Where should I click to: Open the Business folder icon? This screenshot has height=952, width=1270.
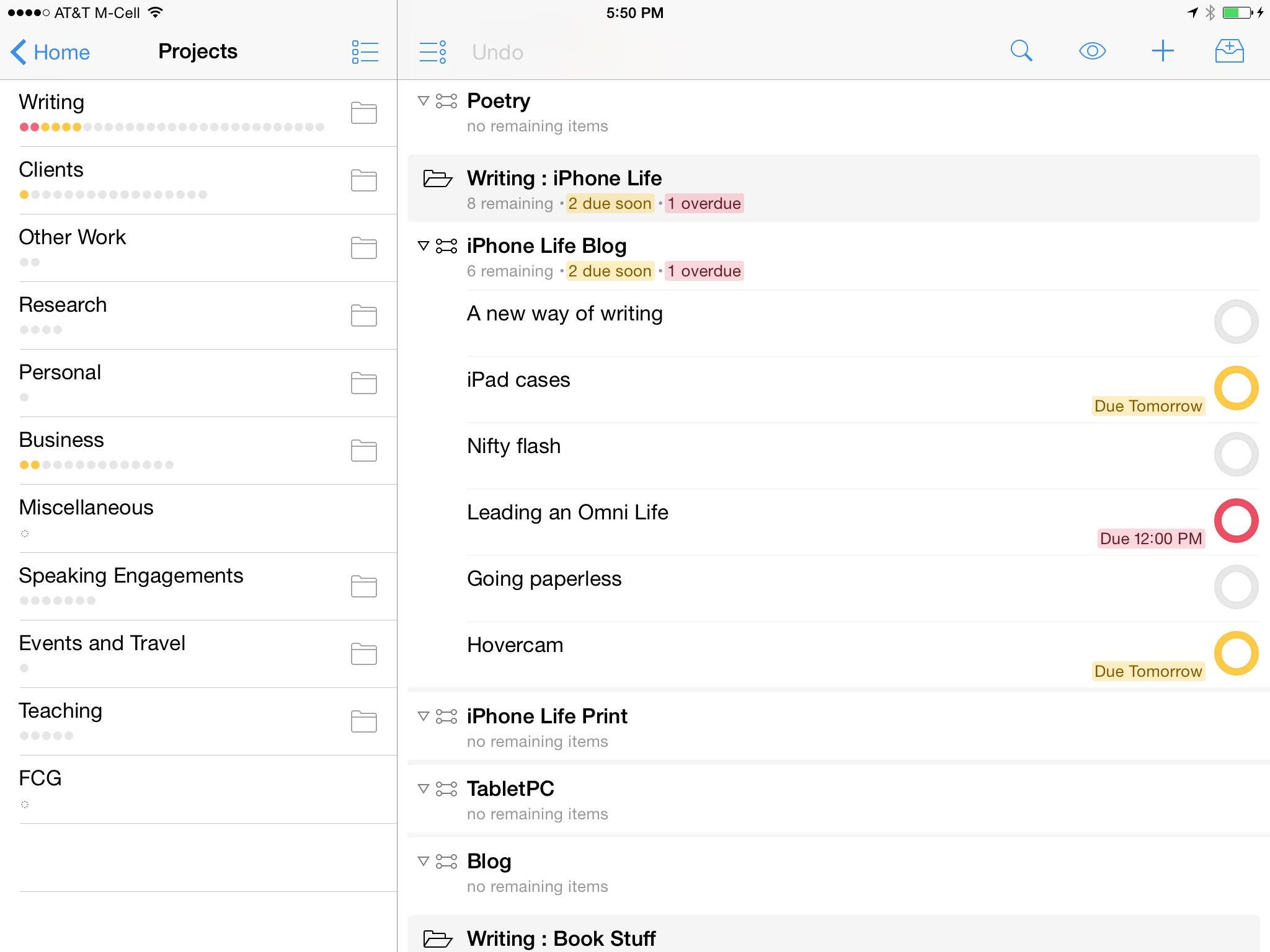364,451
